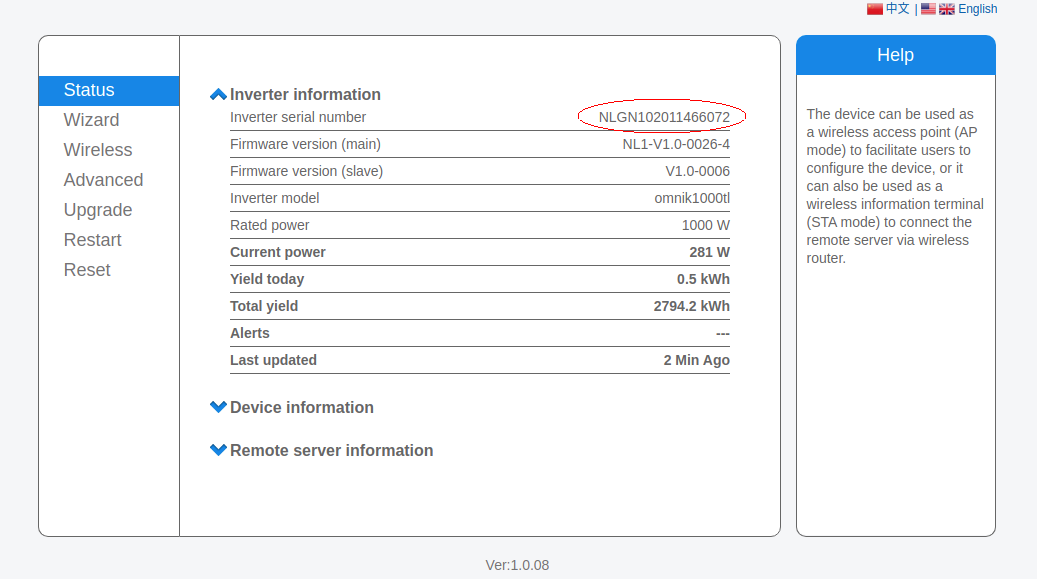The height and width of the screenshot is (579, 1037).
Task: Click the Chinese flag icon
Action: coord(874,9)
